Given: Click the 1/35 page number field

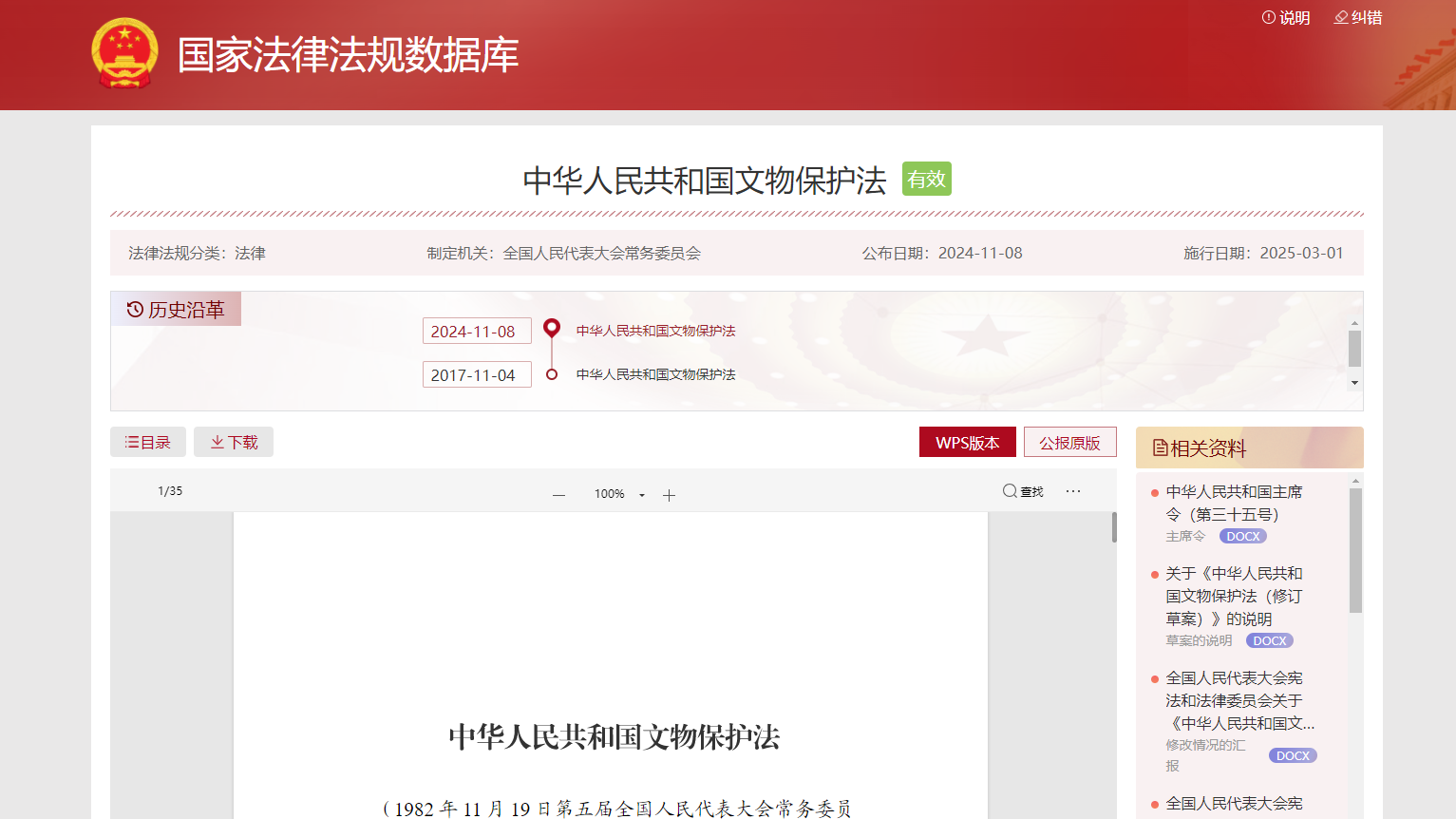Looking at the screenshot, I should tap(170, 491).
